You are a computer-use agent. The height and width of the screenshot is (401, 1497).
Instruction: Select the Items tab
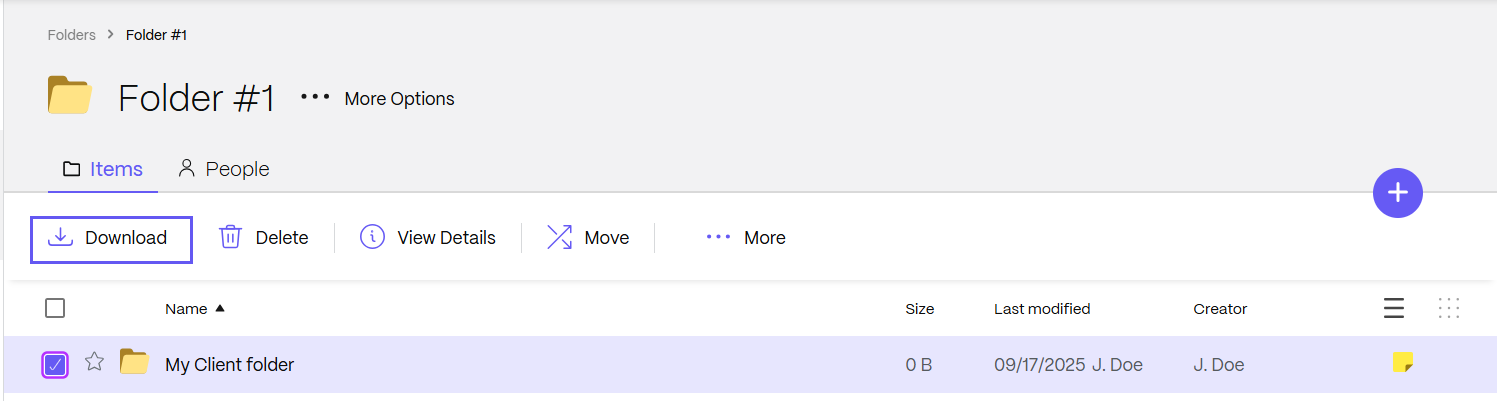click(103, 169)
